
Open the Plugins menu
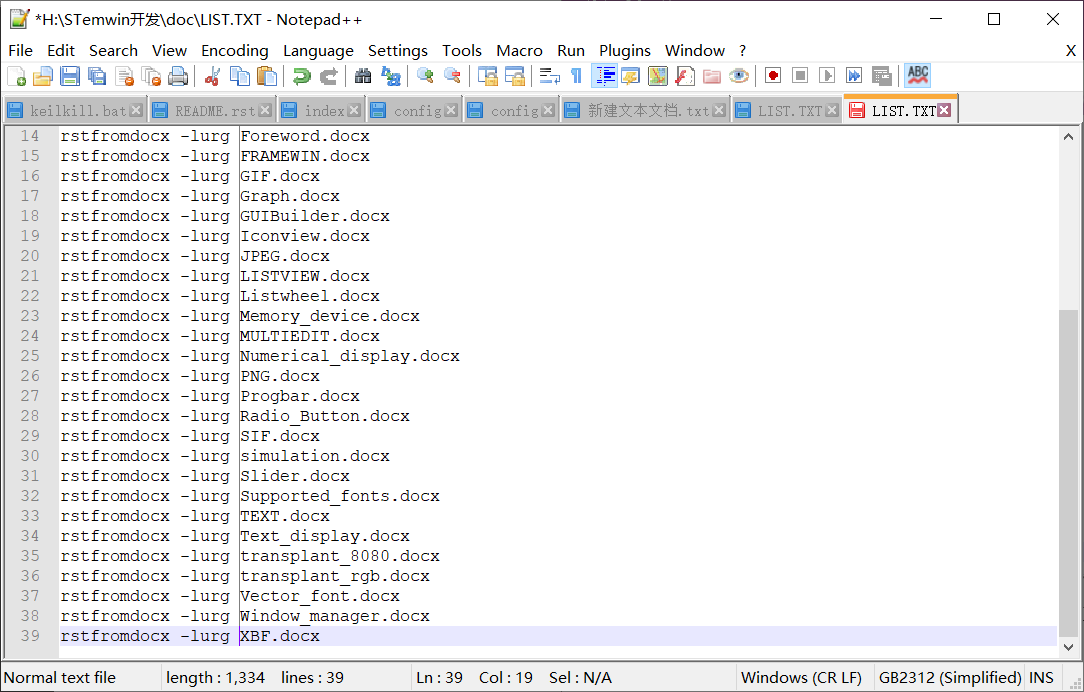pos(624,50)
